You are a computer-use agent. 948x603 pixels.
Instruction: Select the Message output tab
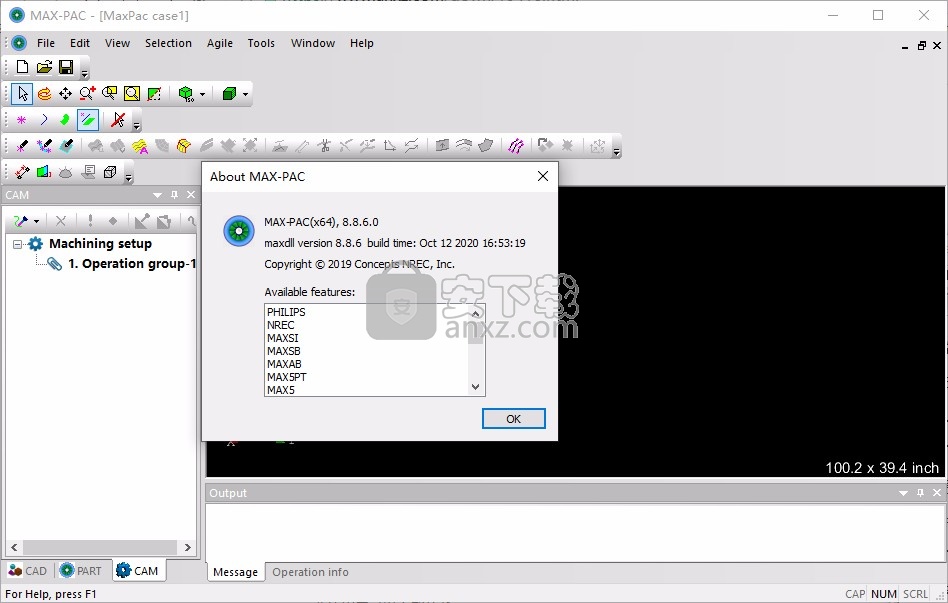(x=235, y=572)
